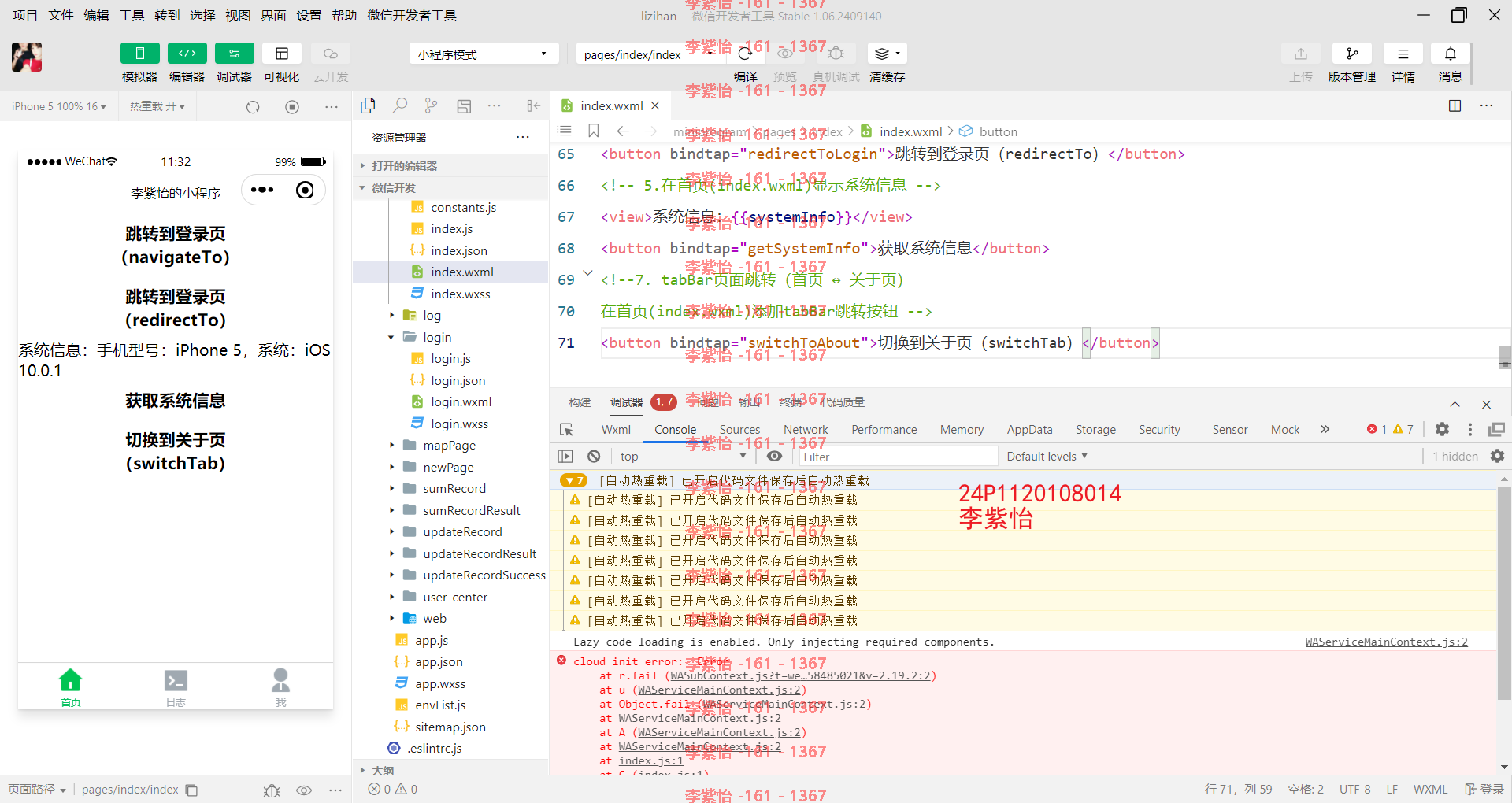This screenshot has width=1512, height=803.
Task: Open the explorer files icon
Action: click(368, 105)
